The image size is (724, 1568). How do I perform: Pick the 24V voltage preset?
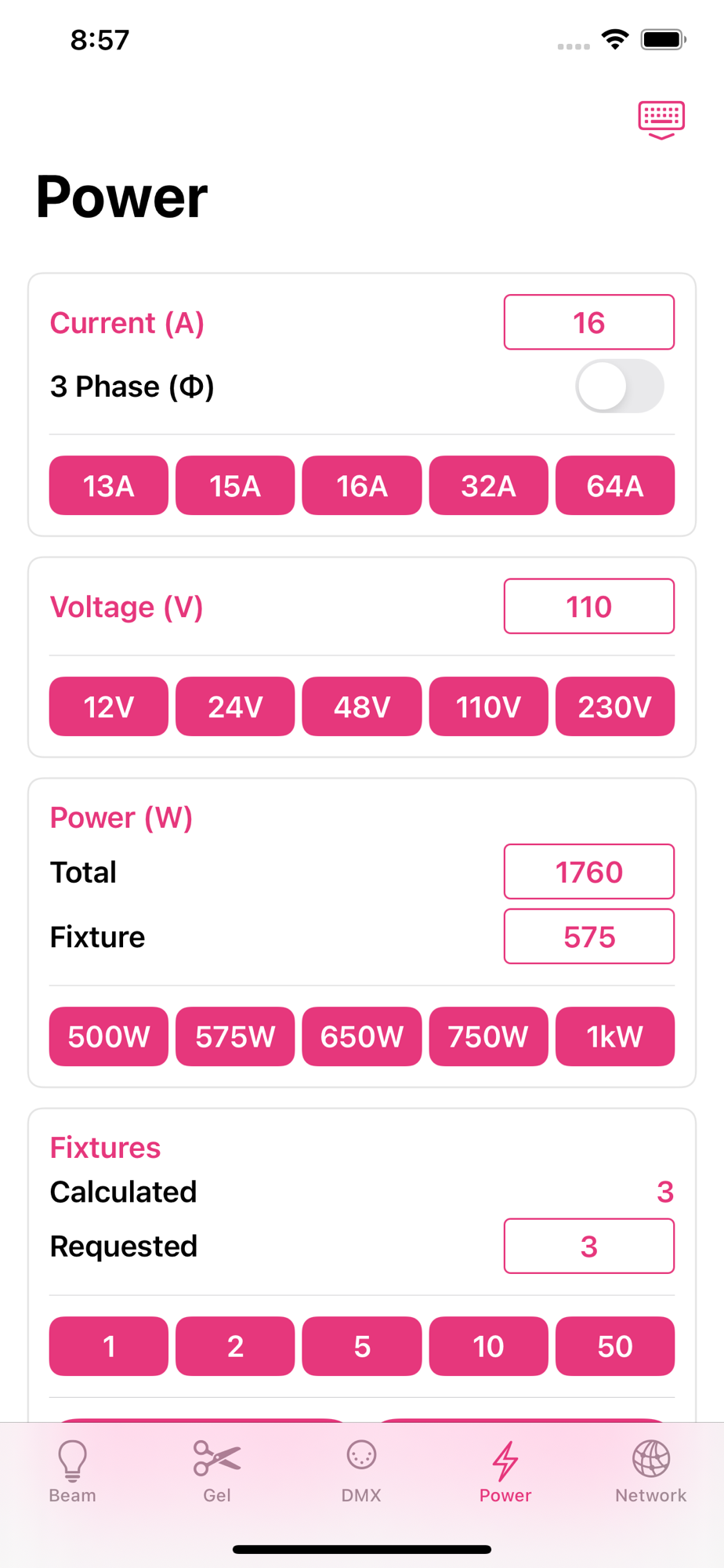[x=235, y=707]
